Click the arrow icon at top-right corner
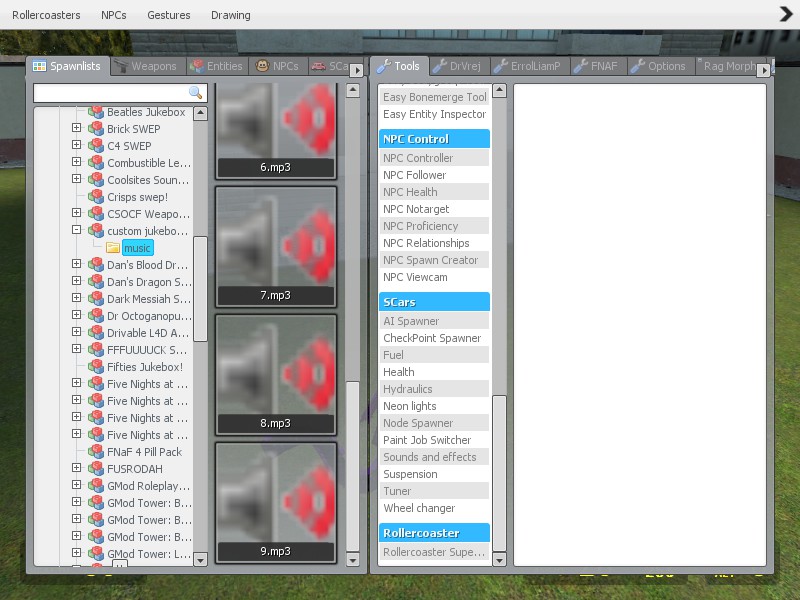This screenshot has width=800, height=600. 785,14
